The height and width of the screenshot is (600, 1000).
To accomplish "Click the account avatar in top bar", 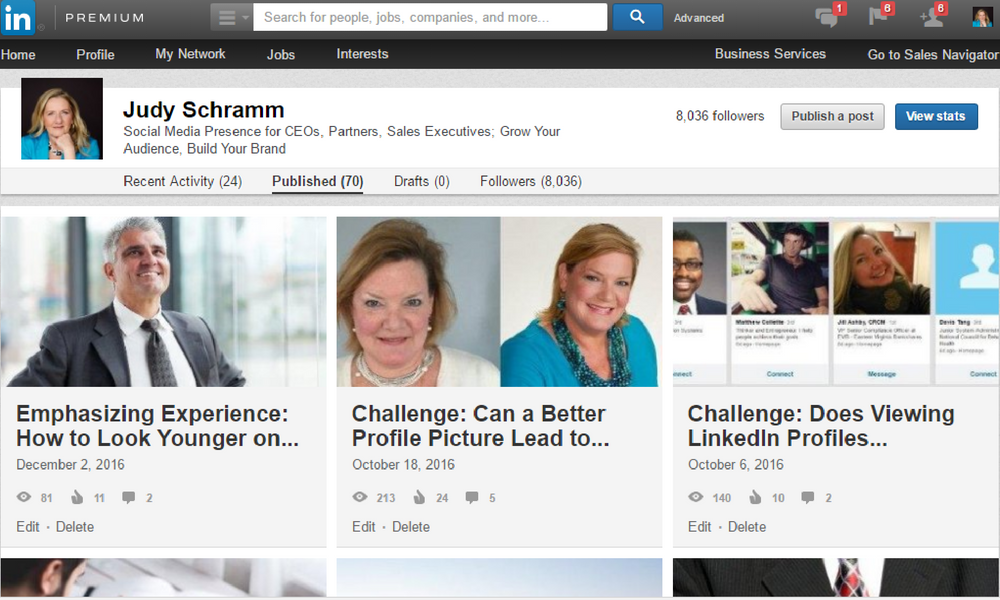I will click(982, 17).
